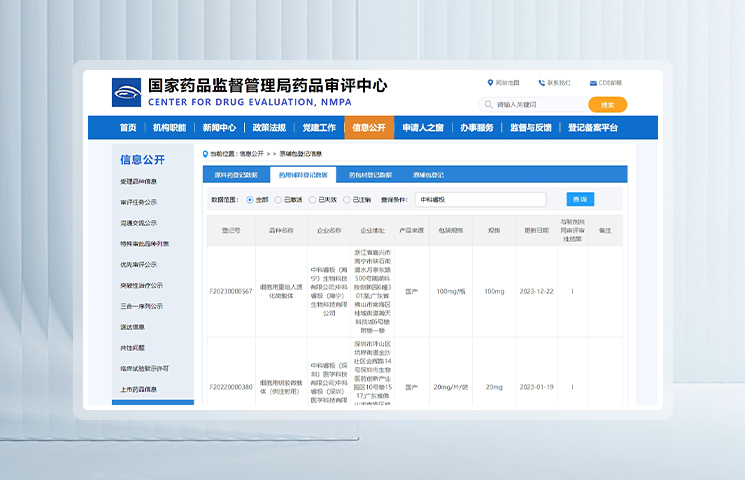Open the 政策法规 navigation menu
The width and height of the screenshot is (745, 480).
coord(269,128)
